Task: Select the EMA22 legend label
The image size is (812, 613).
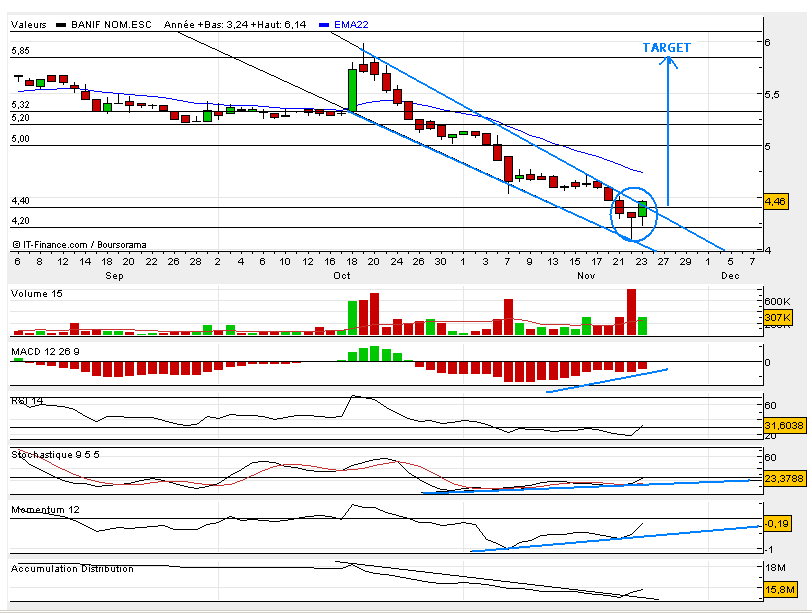Action: point(351,24)
